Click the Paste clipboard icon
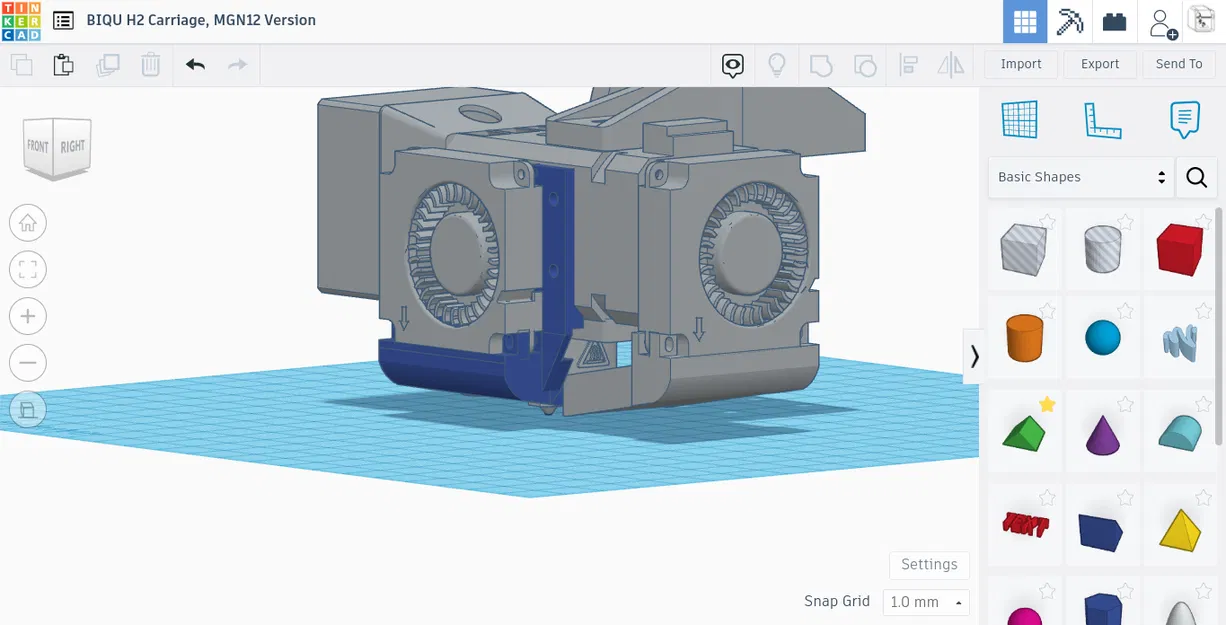The height and width of the screenshot is (625, 1226). click(63, 65)
